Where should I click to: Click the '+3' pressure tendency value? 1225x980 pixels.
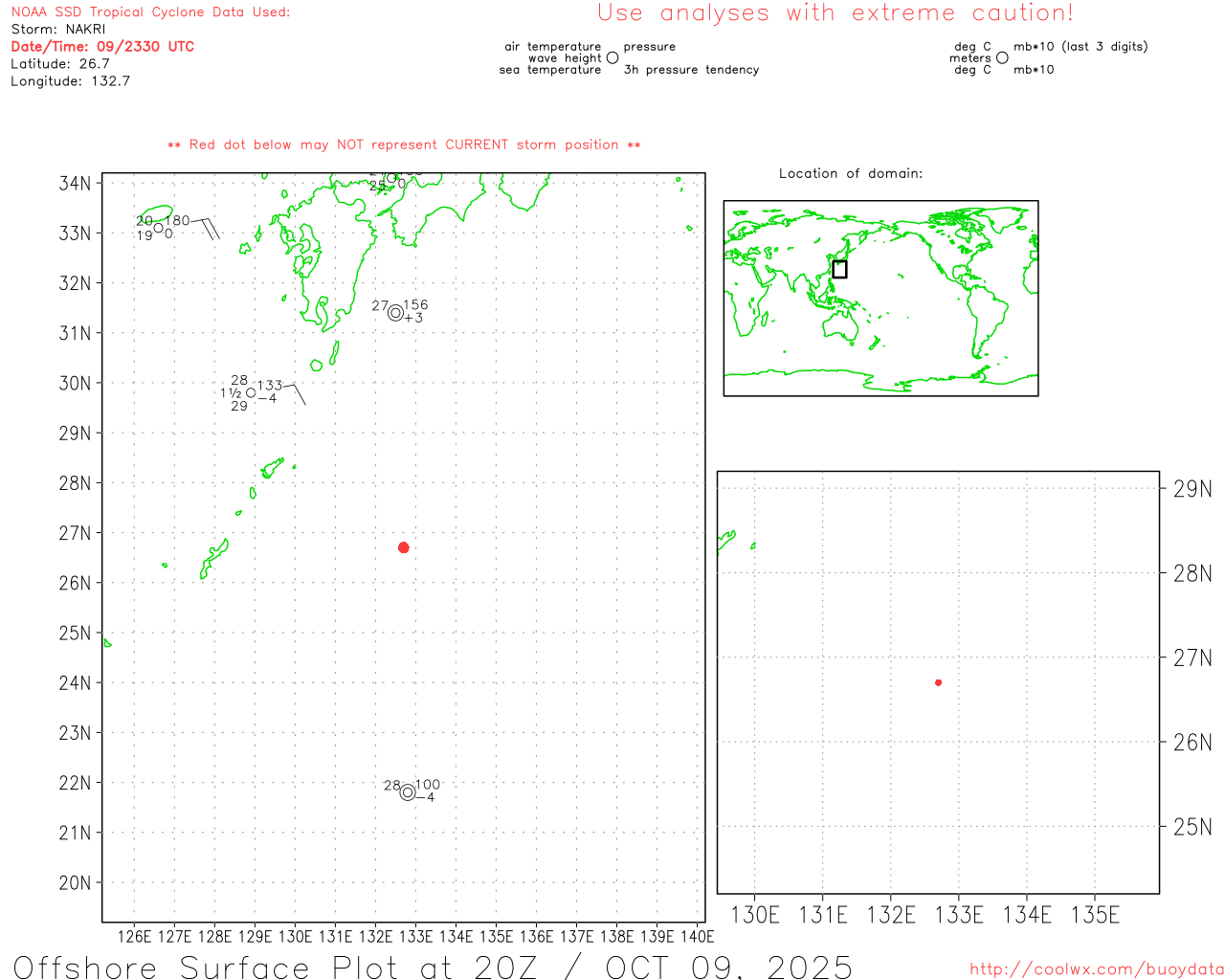(413, 318)
